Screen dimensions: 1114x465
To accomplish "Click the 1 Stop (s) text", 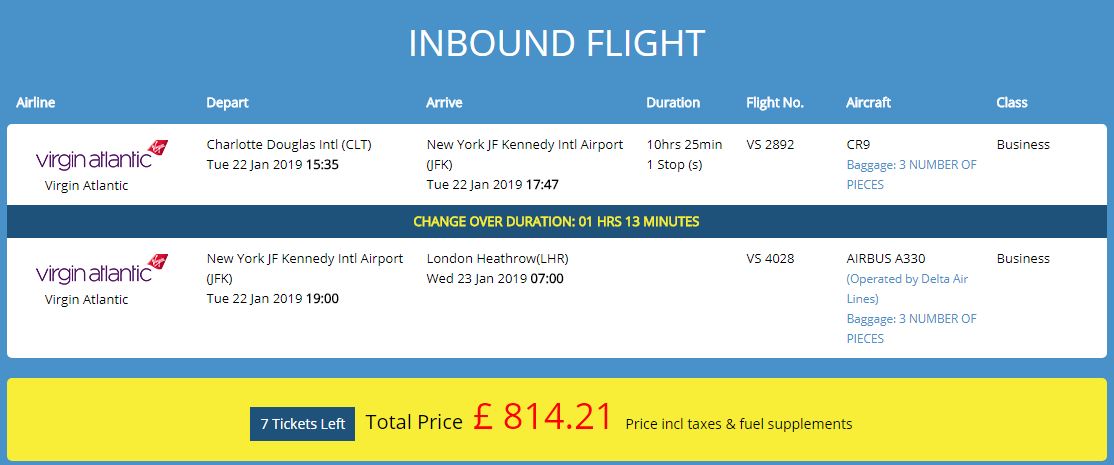I will (674, 164).
